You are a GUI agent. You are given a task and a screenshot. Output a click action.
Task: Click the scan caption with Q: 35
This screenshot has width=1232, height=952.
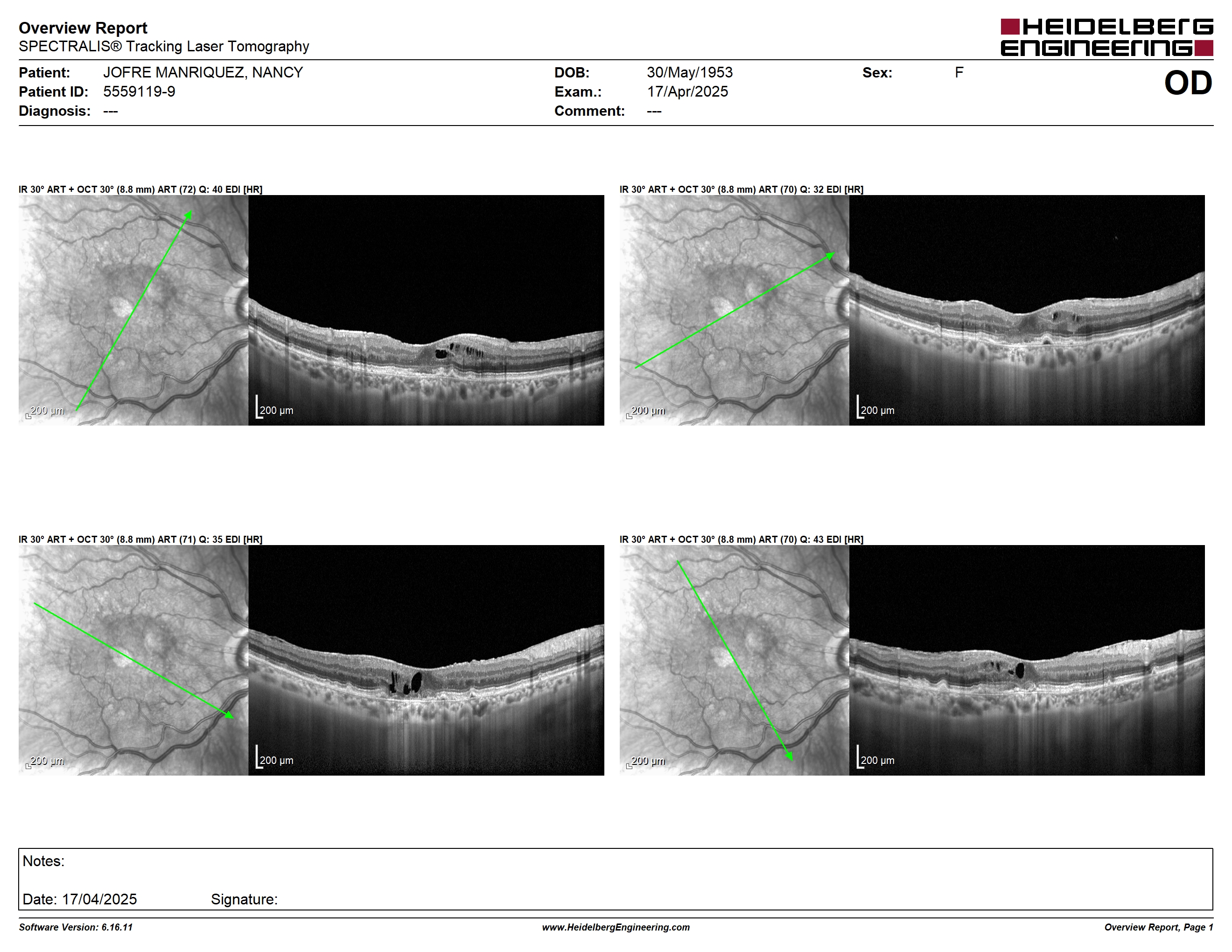click(x=140, y=539)
